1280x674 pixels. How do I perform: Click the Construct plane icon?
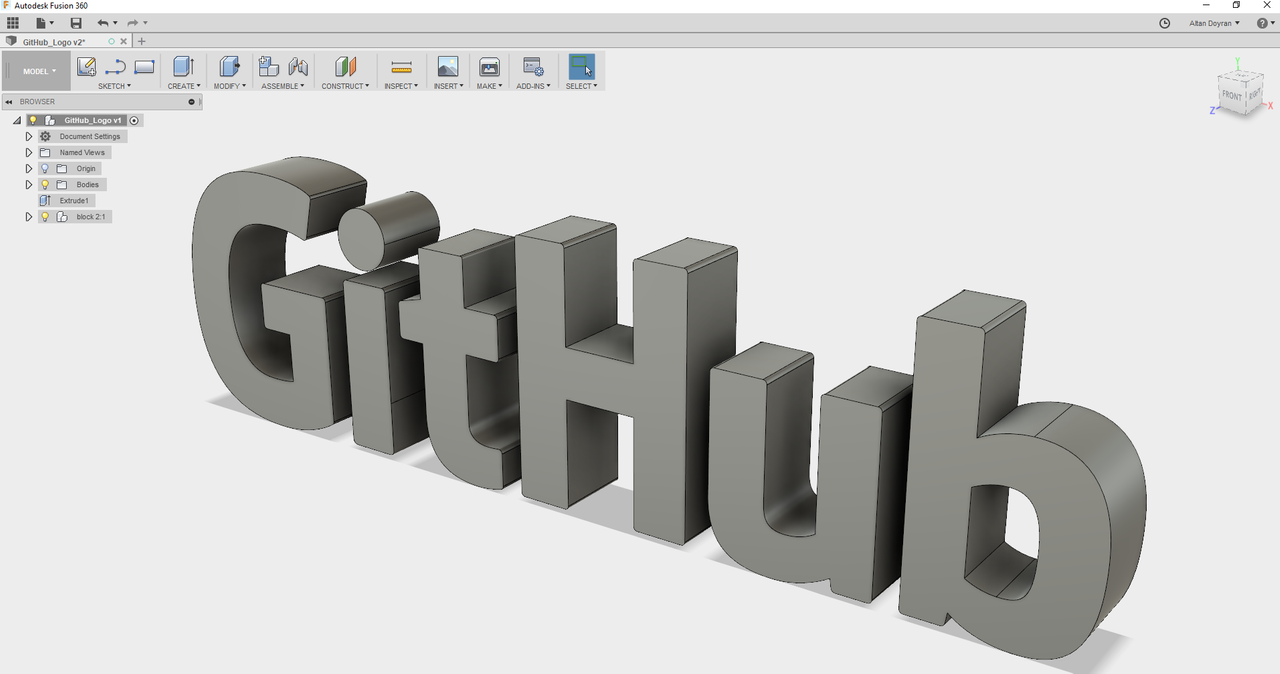[344, 67]
